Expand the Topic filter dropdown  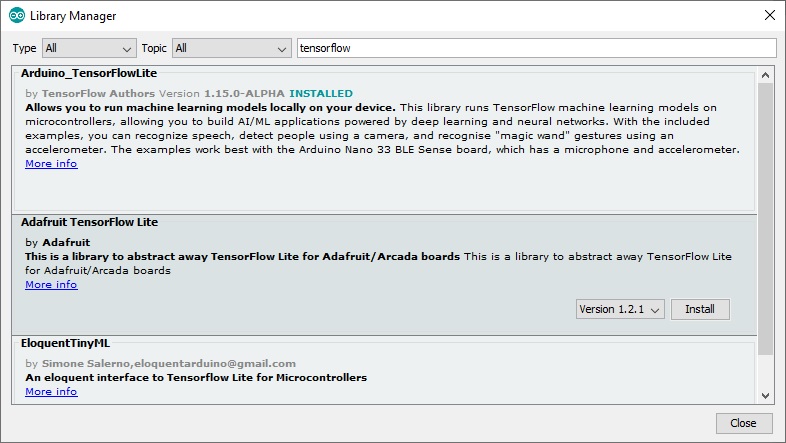click(231, 48)
